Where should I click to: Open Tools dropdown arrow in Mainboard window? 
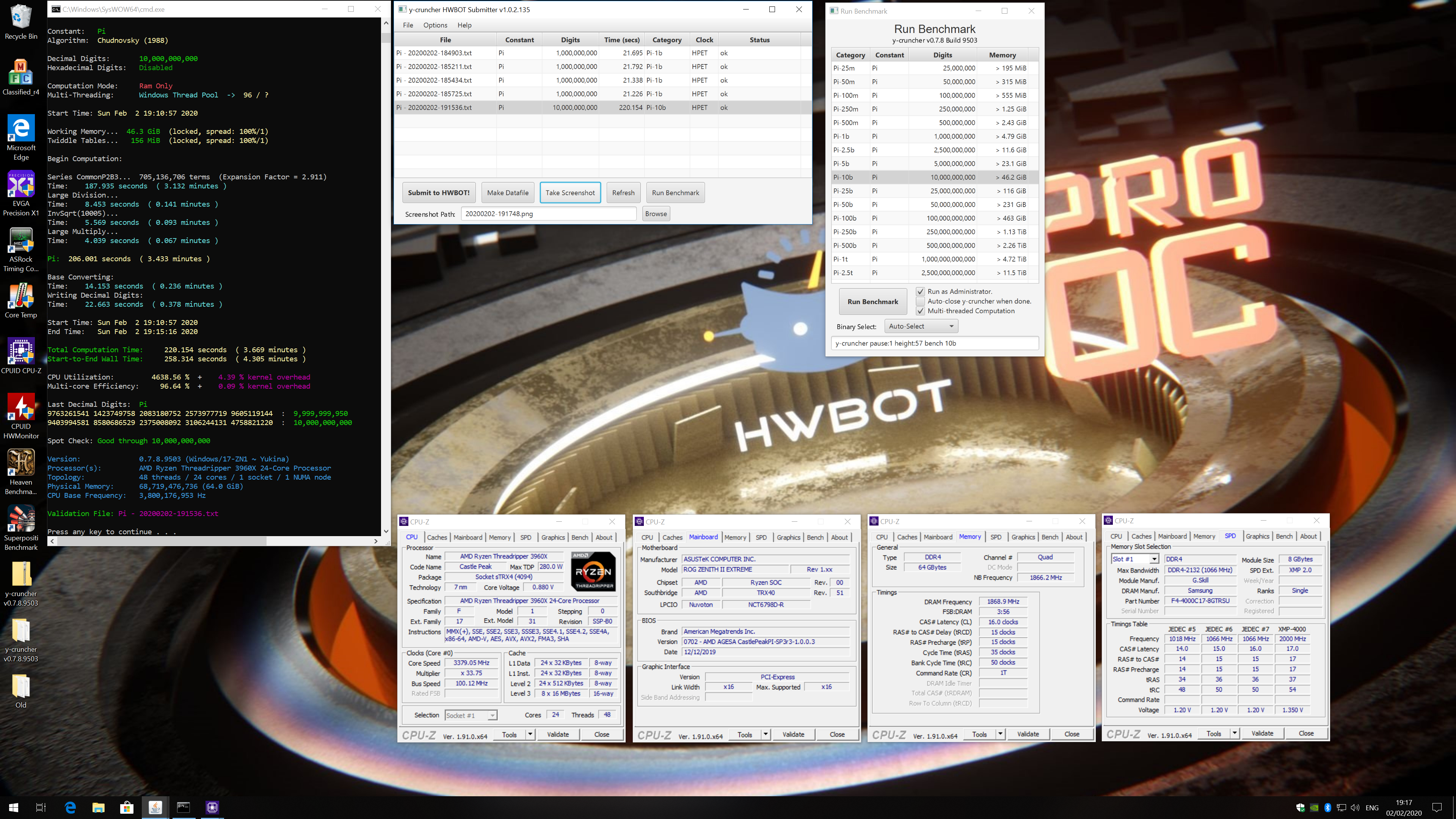[x=765, y=734]
